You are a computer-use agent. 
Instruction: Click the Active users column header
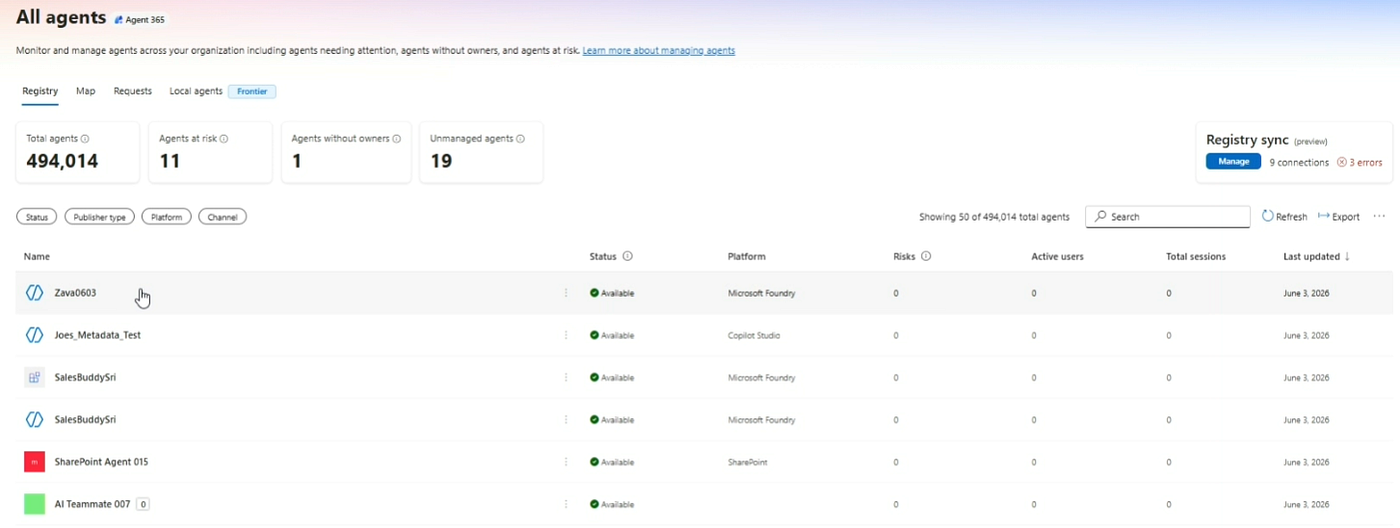coord(1057,256)
